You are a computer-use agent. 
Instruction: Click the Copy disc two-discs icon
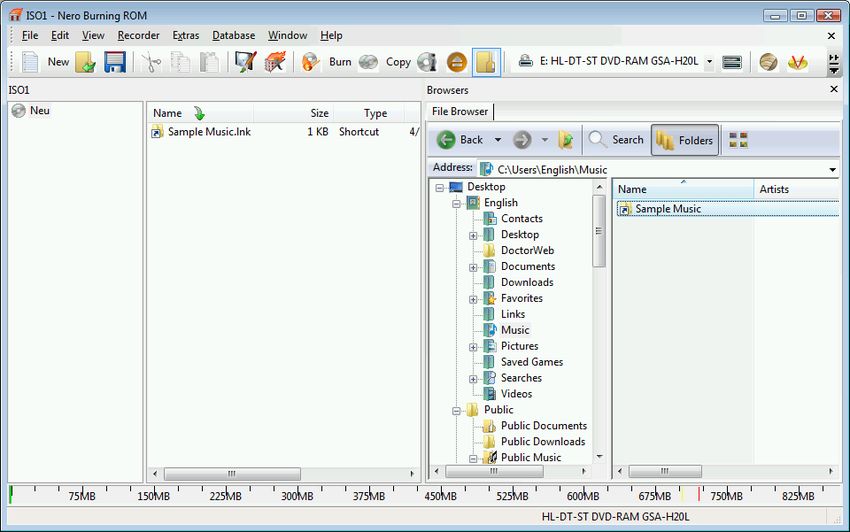click(x=369, y=62)
